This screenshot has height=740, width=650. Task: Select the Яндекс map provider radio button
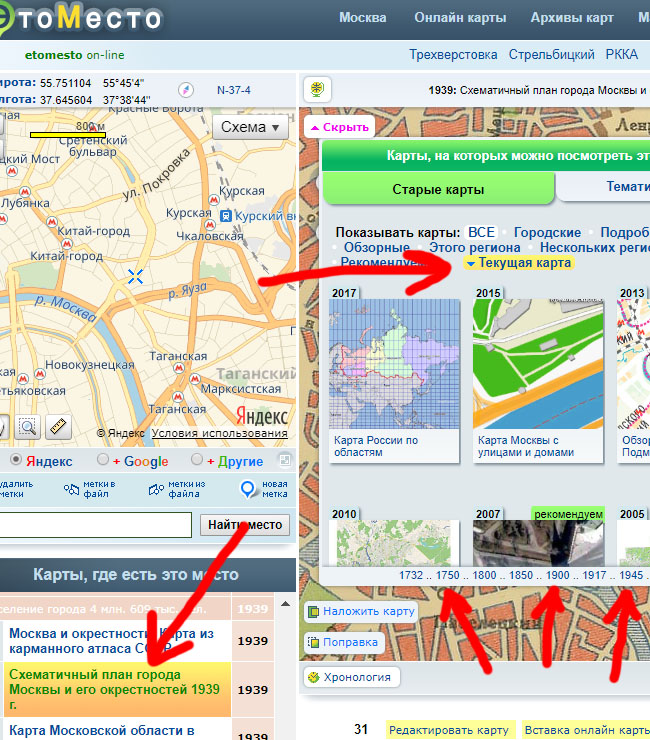(17, 461)
